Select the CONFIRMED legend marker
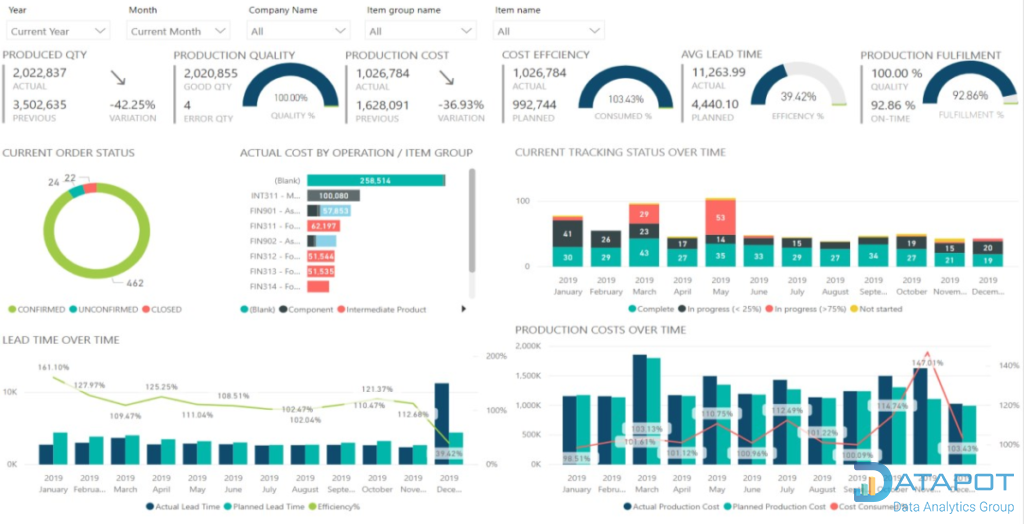The image size is (1024, 524). click(x=12, y=310)
